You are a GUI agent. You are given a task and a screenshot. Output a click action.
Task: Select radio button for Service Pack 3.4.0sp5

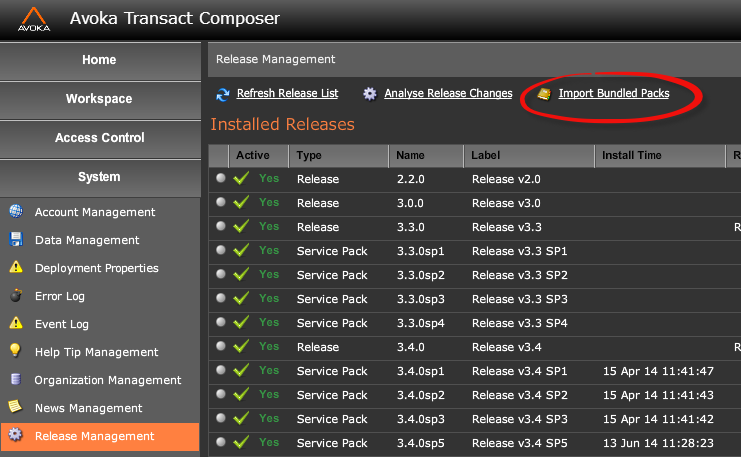[x=221, y=442]
